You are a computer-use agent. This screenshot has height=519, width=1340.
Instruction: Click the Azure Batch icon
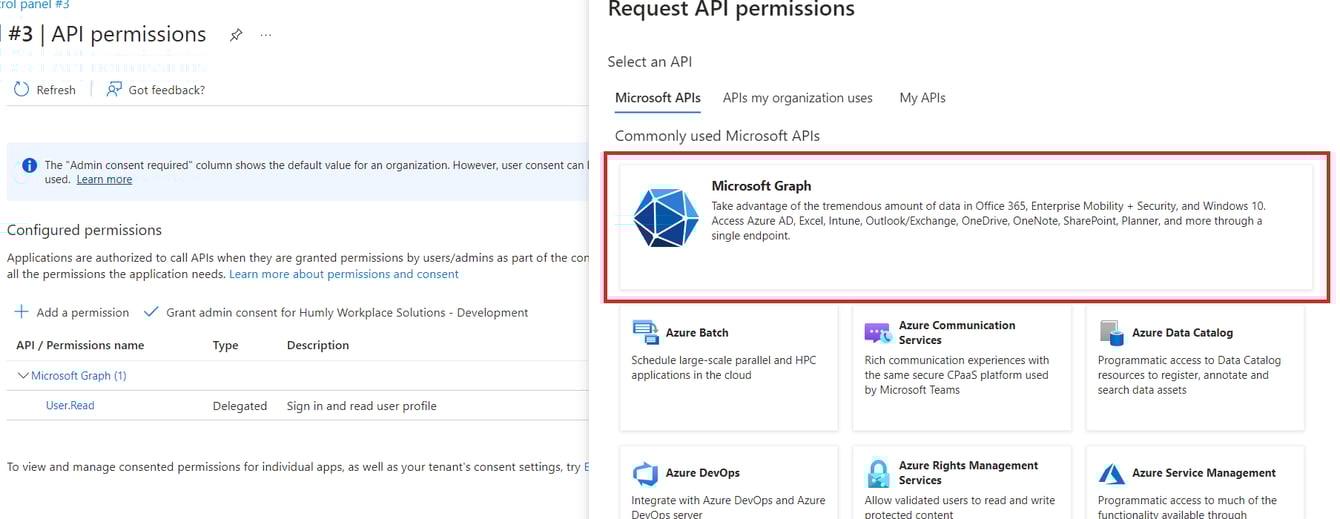pos(645,333)
